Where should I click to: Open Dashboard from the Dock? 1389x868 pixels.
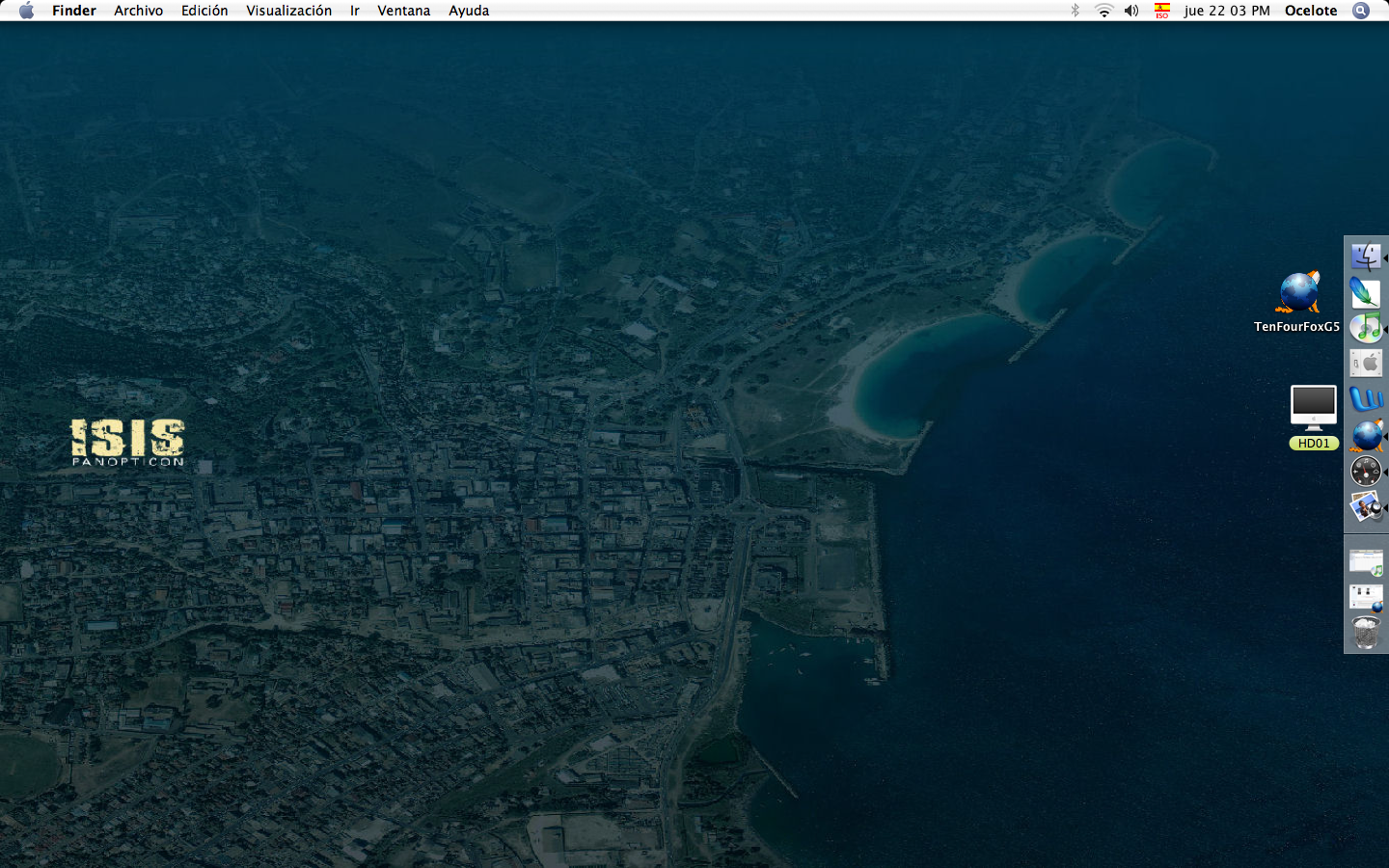coord(1366,471)
